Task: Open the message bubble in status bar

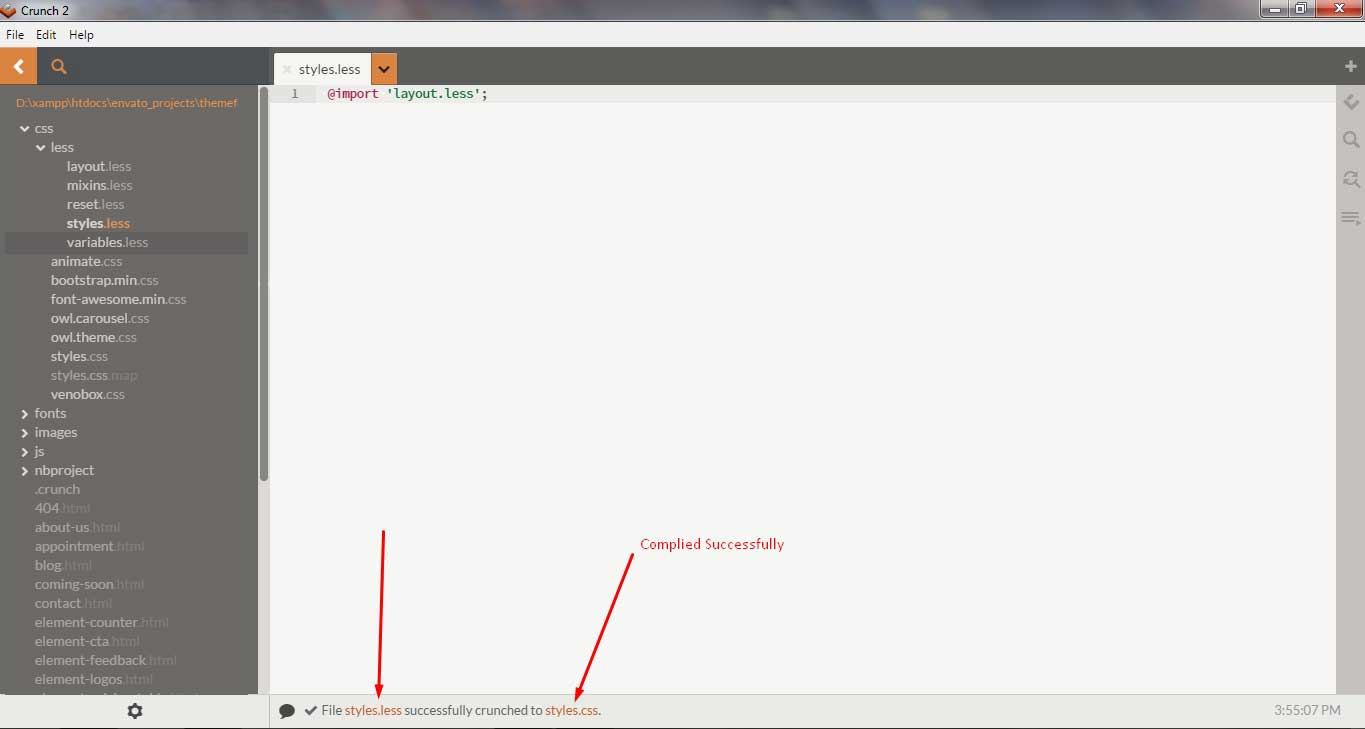Action: [287, 711]
